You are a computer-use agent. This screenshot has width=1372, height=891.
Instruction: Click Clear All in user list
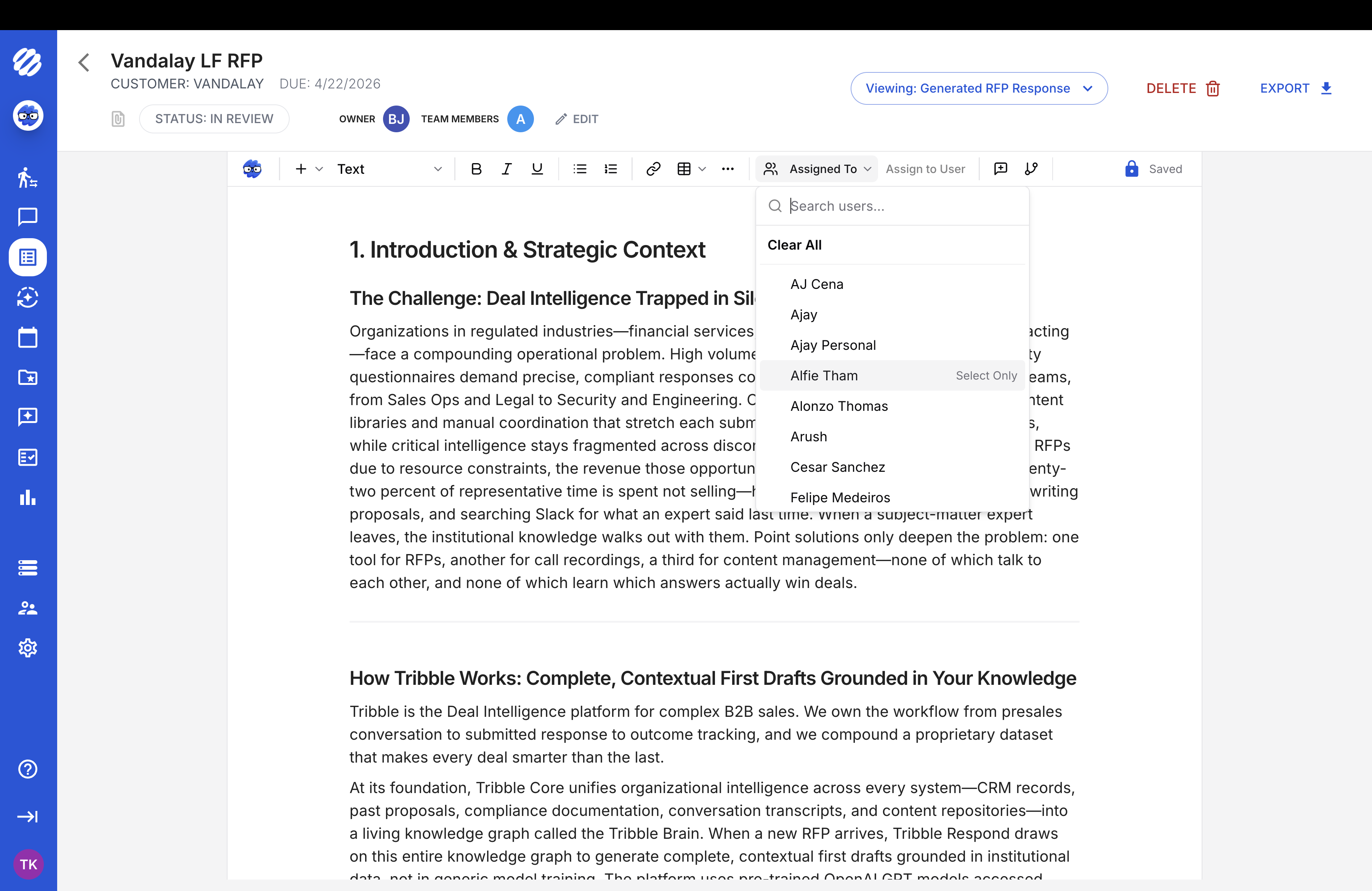pyautogui.click(x=794, y=245)
